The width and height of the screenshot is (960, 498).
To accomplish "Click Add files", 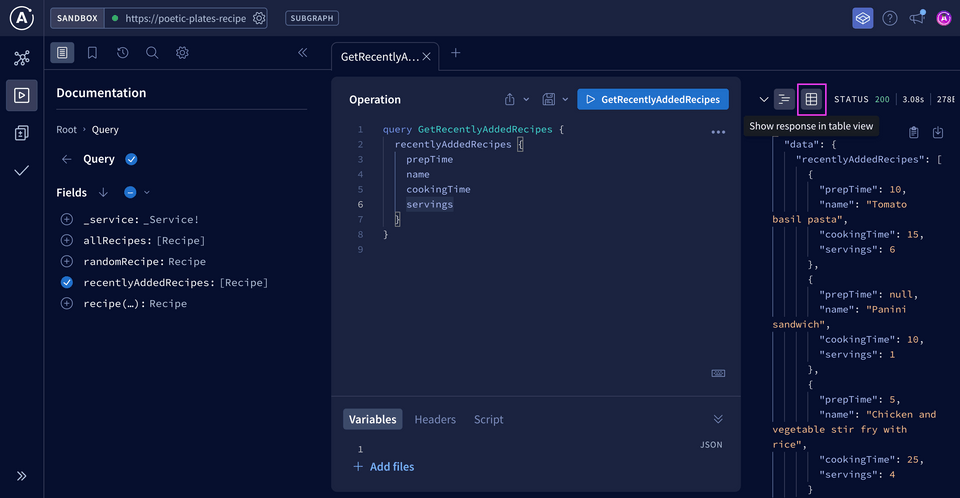I will click(x=384, y=467).
